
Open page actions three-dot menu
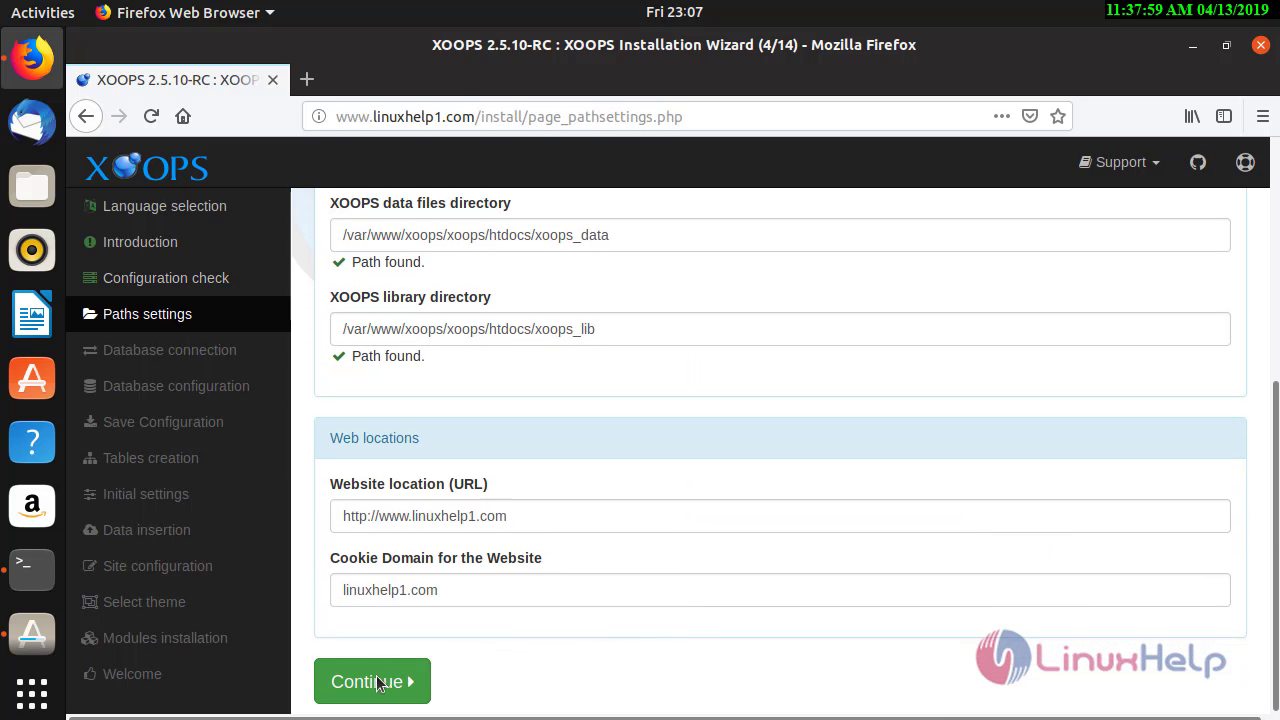(1001, 116)
